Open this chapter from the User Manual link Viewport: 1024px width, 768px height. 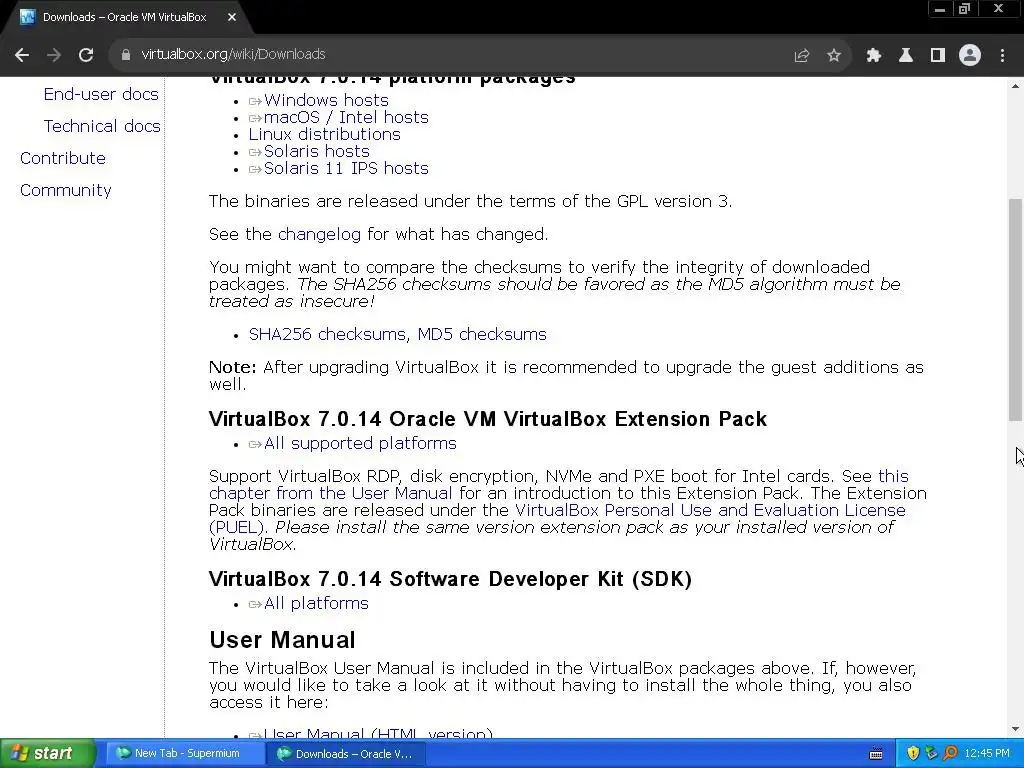[330, 492]
